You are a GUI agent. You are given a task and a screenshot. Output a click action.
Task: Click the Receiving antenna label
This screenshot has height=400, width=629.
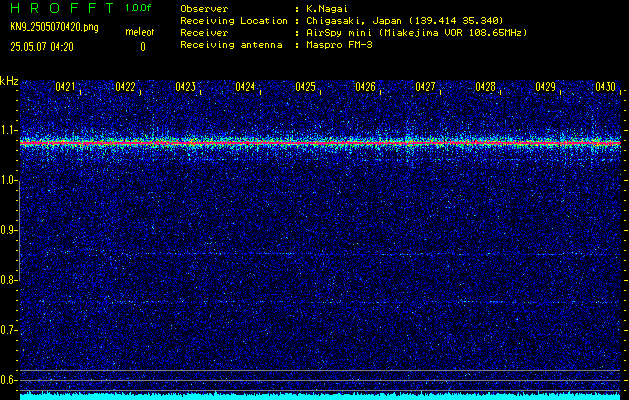231,45
